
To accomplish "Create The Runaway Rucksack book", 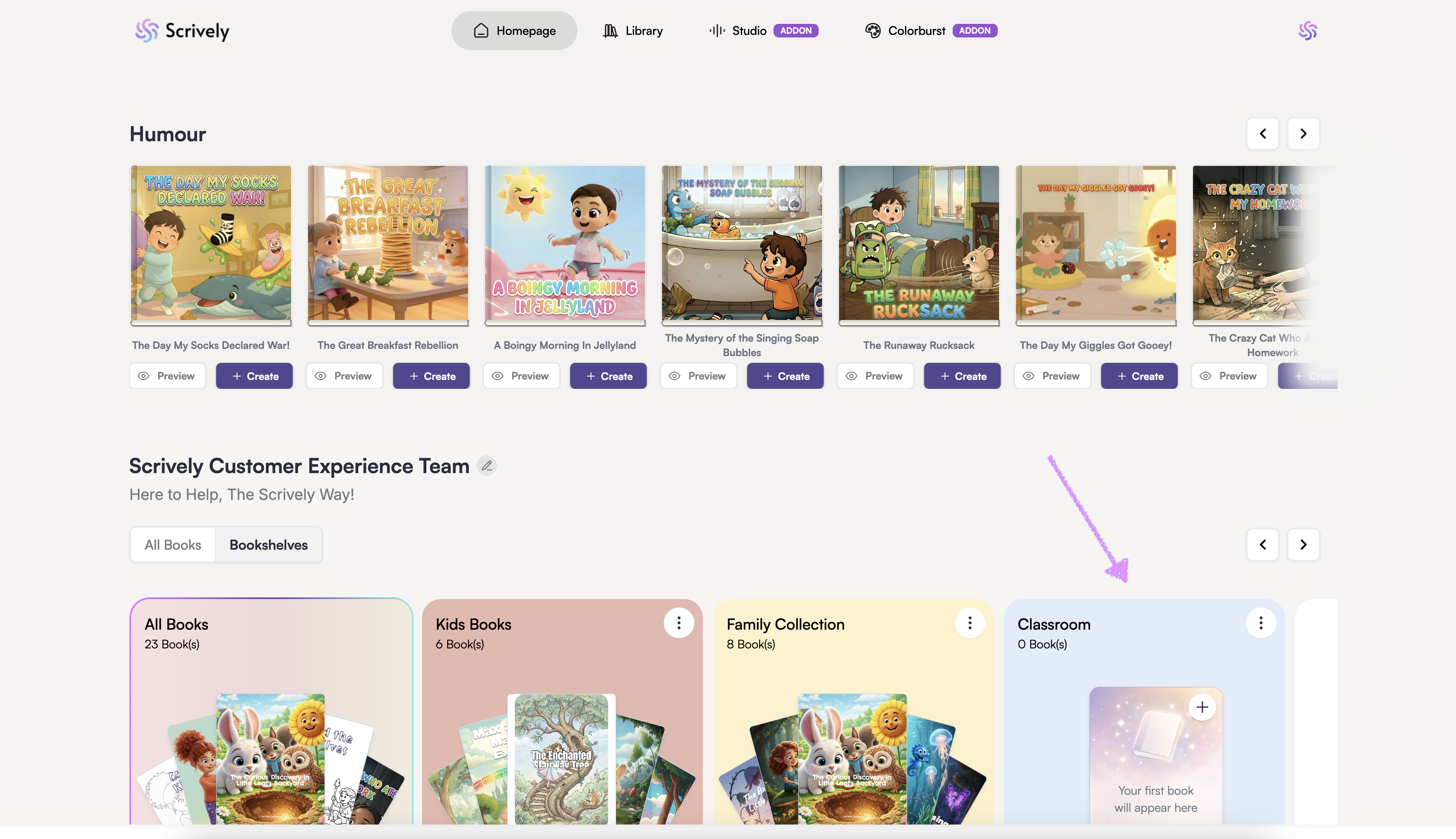I will click(962, 376).
